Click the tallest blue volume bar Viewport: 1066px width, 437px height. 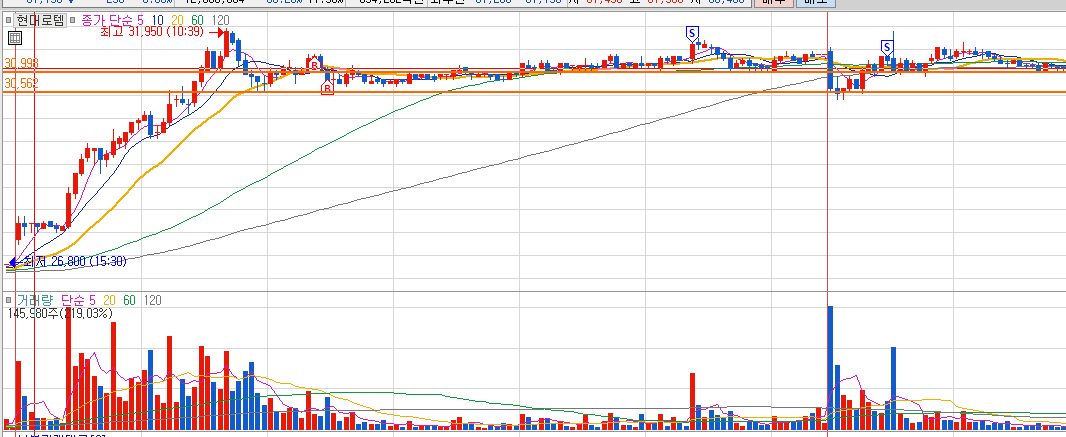[x=830, y=368]
